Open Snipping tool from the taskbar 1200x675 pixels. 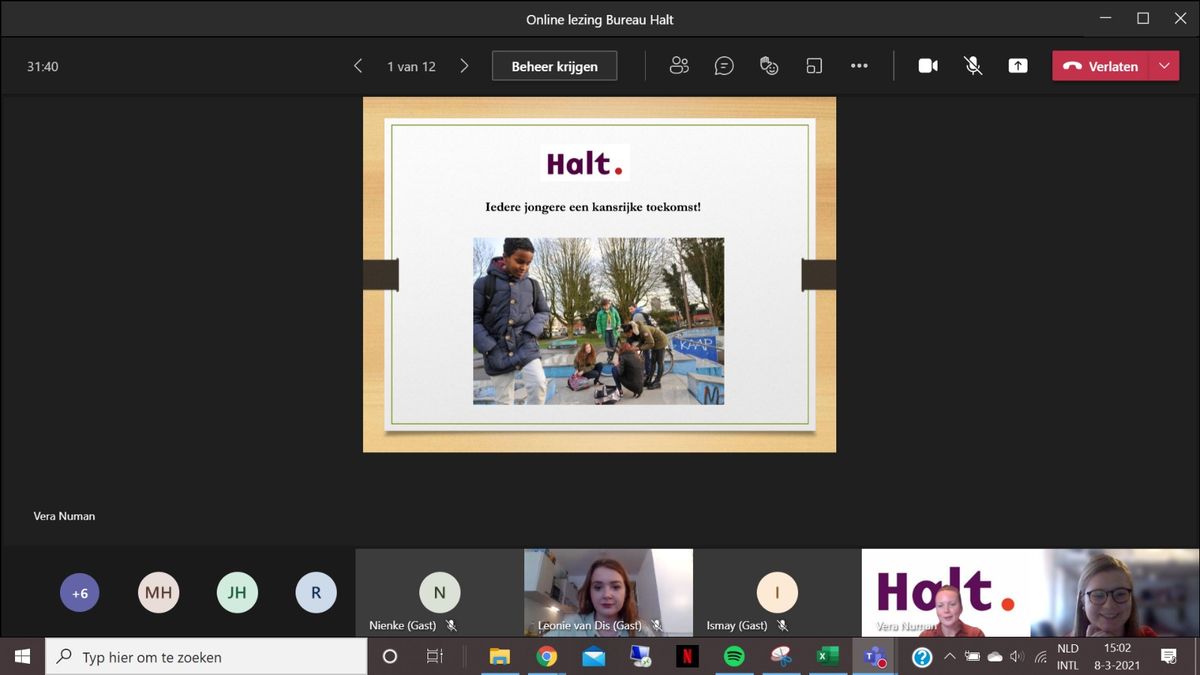[x=781, y=656]
